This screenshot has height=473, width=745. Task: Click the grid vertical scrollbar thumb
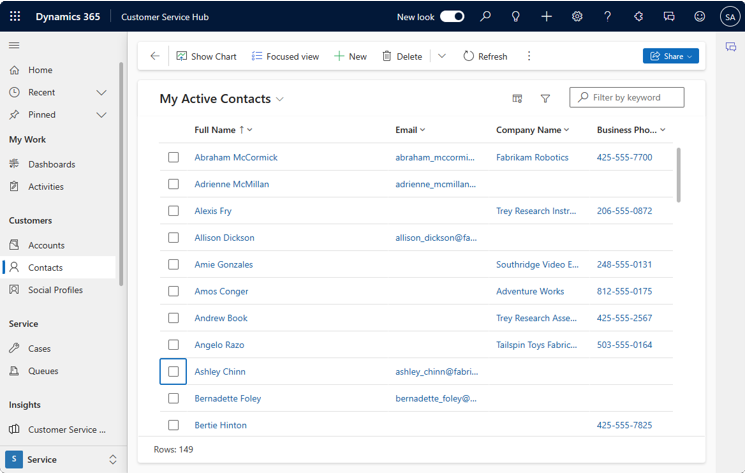pos(678,175)
